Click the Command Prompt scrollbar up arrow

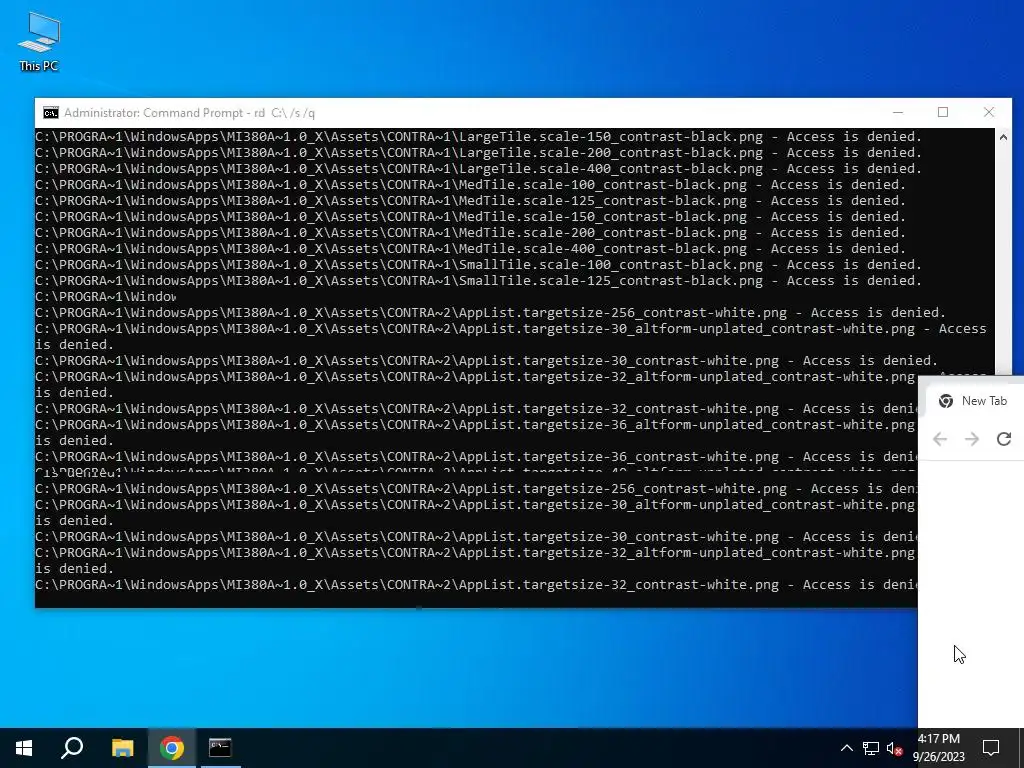click(1003, 137)
